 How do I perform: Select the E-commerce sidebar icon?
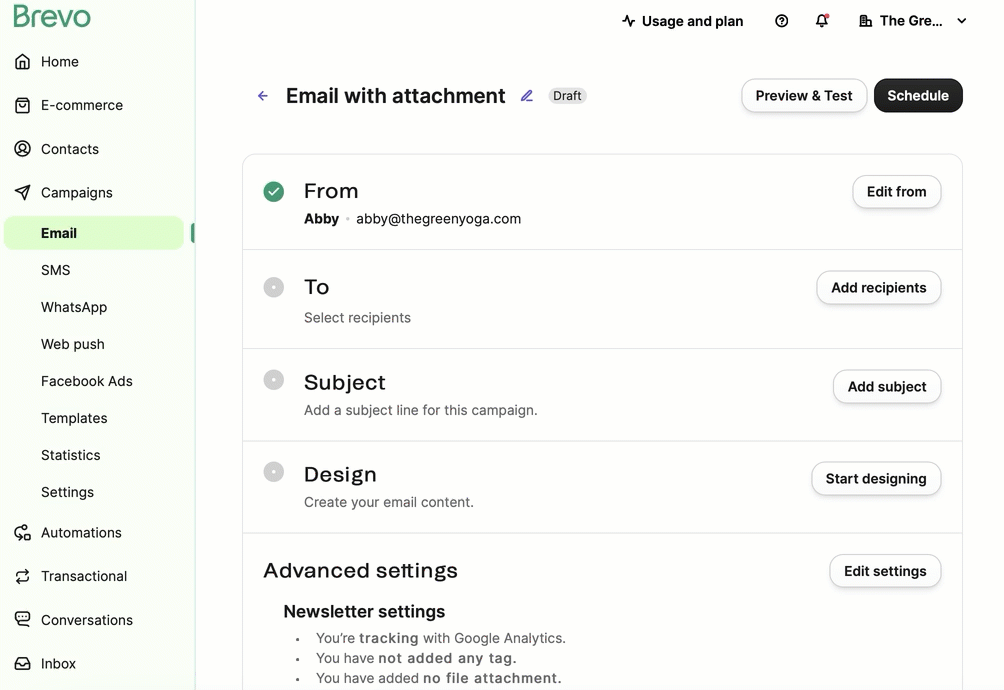21,105
